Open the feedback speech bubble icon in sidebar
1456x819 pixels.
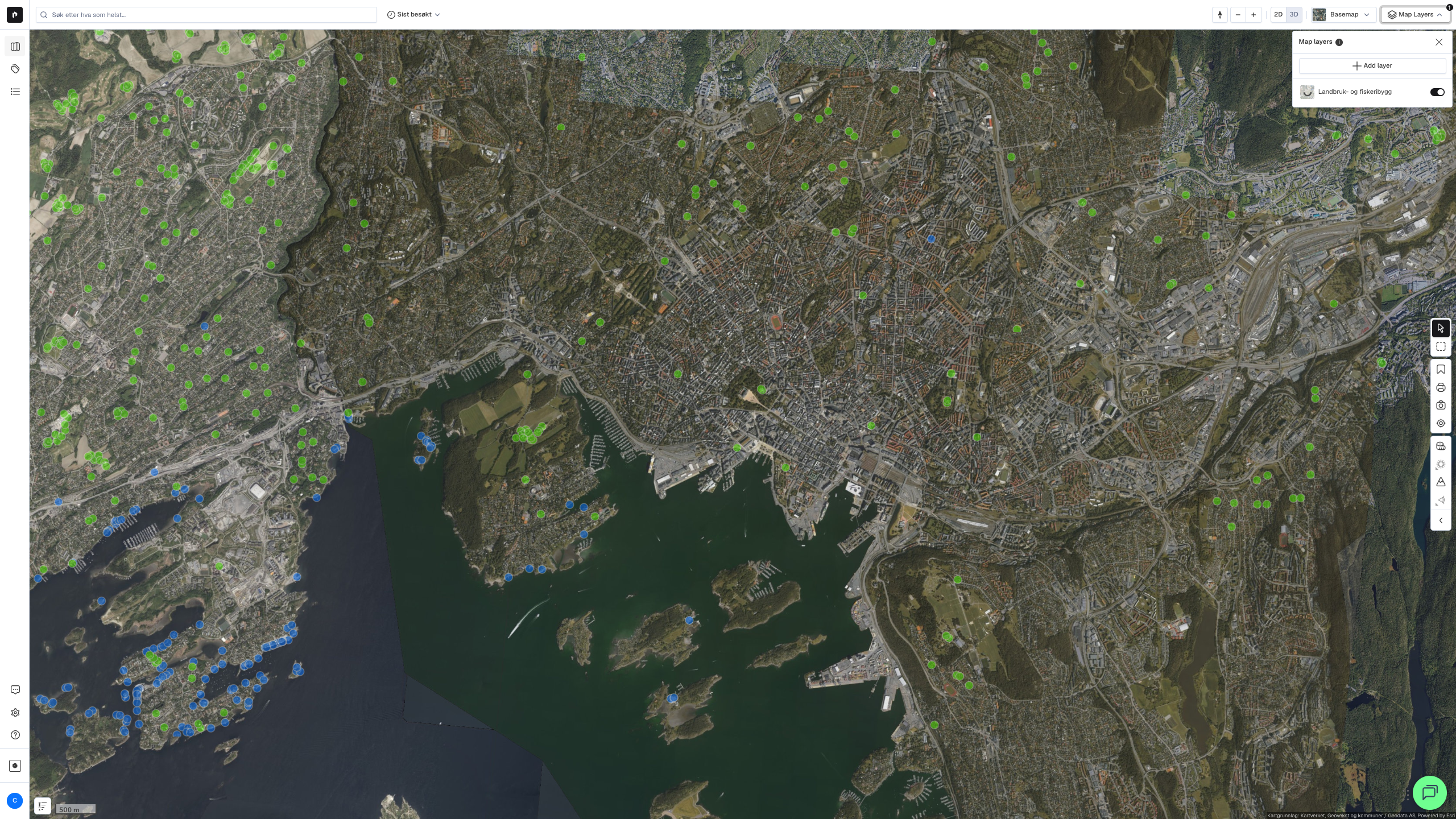(15, 690)
